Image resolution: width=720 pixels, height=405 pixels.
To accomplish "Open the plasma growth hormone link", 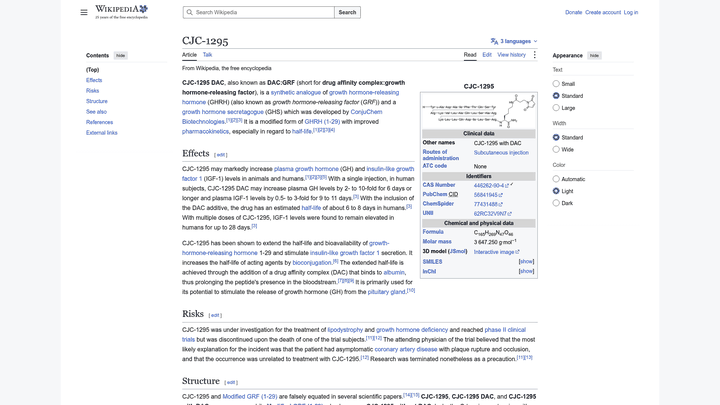I will pos(306,169).
